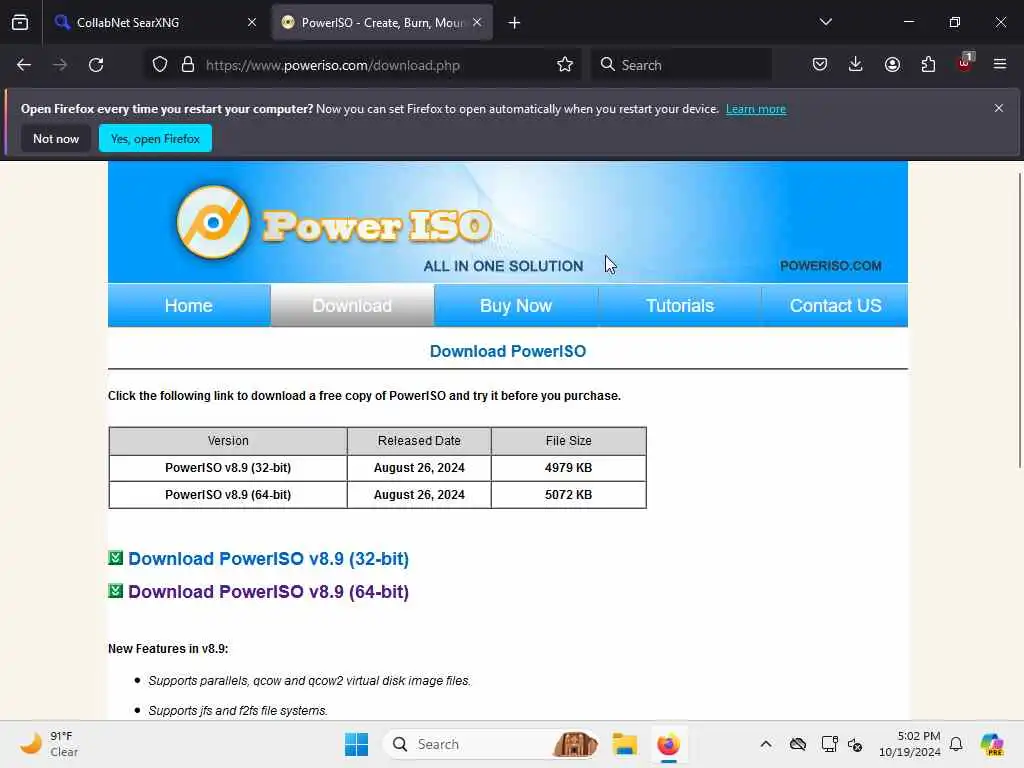Click the green icon beside 32-bit download
The width and height of the screenshot is (1024, 768).
116,558
